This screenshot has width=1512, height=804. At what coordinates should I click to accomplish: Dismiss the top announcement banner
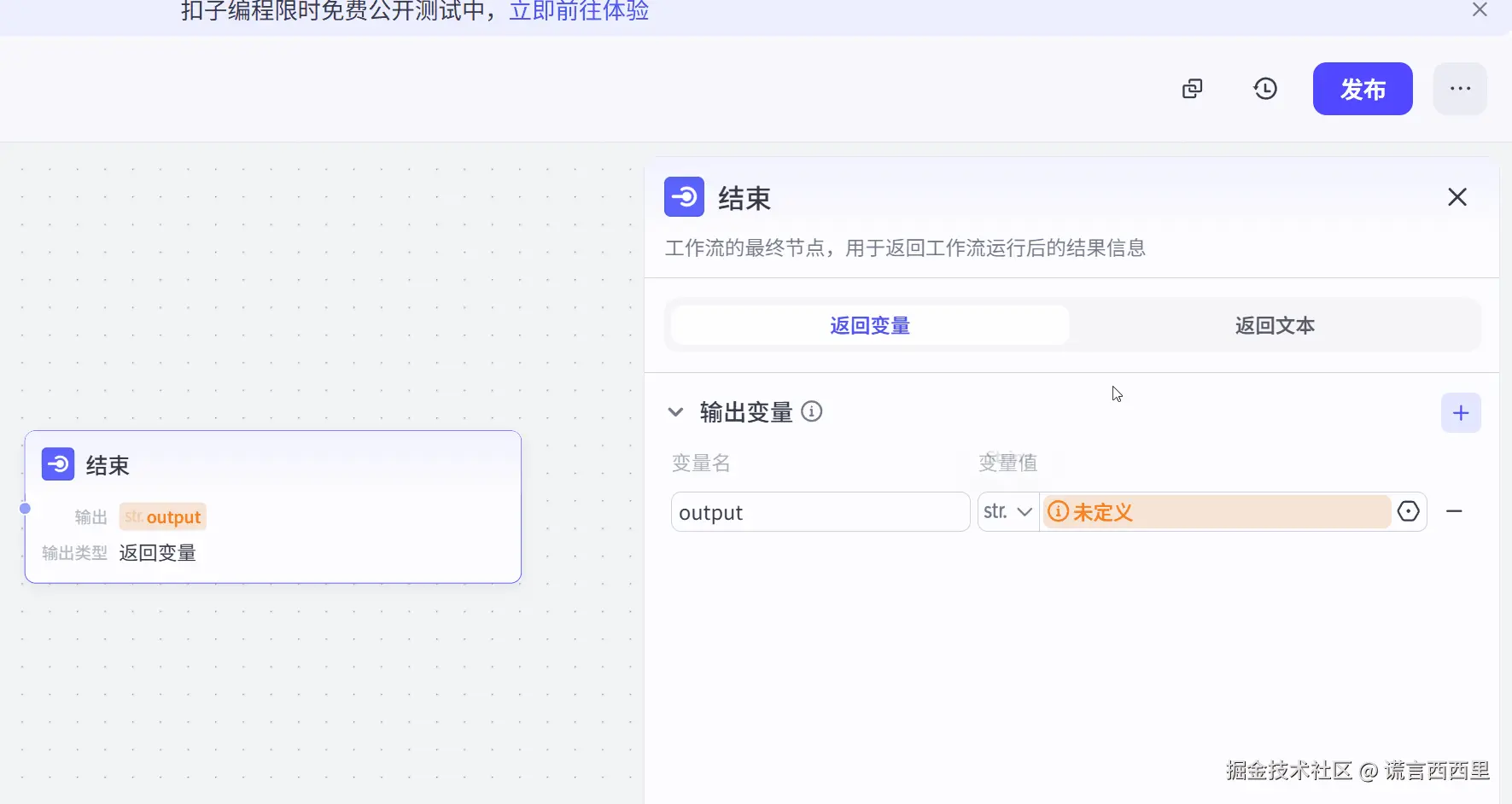click(x=1480, y=9)
